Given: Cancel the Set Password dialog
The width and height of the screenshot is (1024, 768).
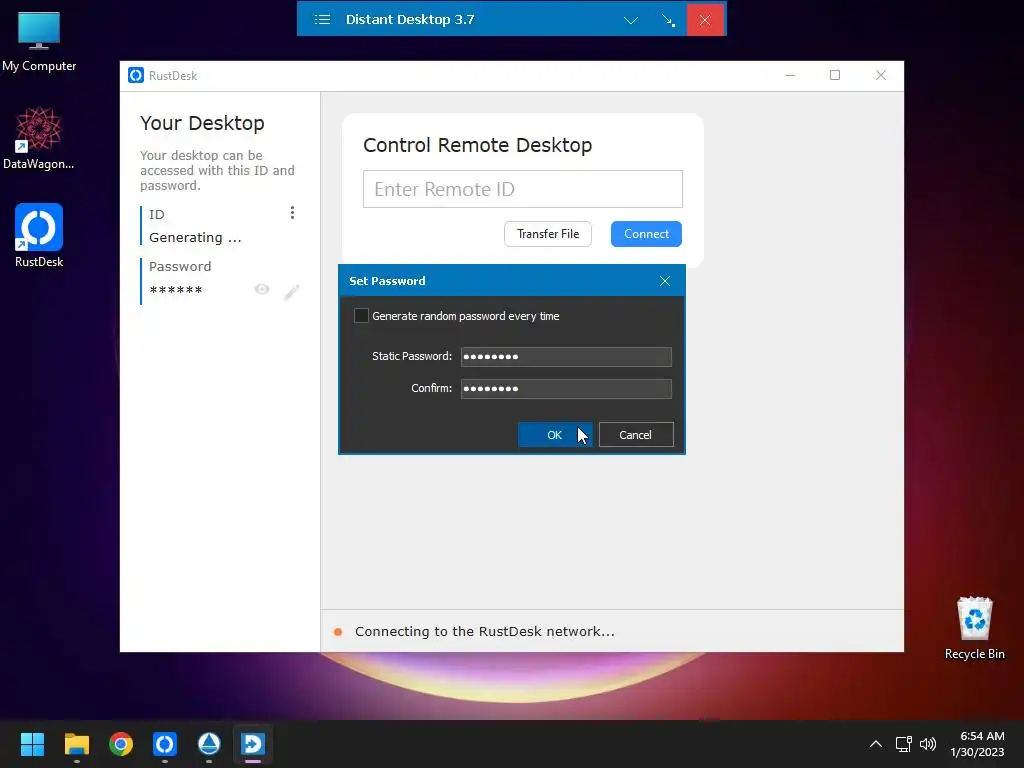Looking at the screenshot, I should pyautogui.click(x=635, y=435).
